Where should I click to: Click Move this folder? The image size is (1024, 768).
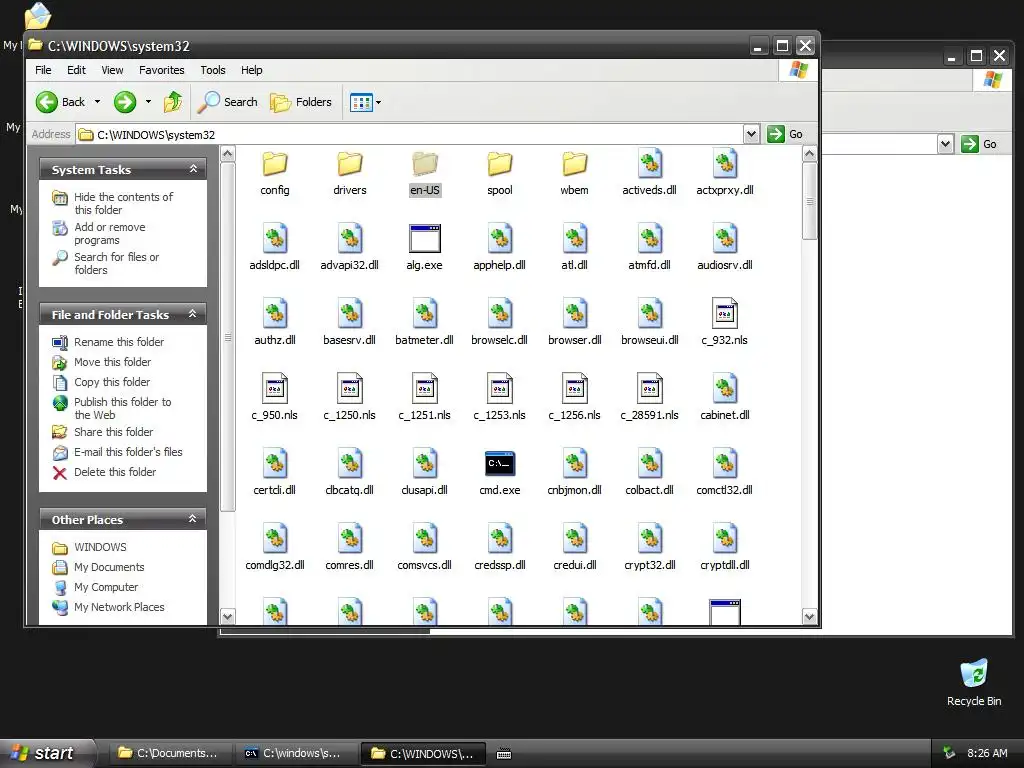(112, 362)
